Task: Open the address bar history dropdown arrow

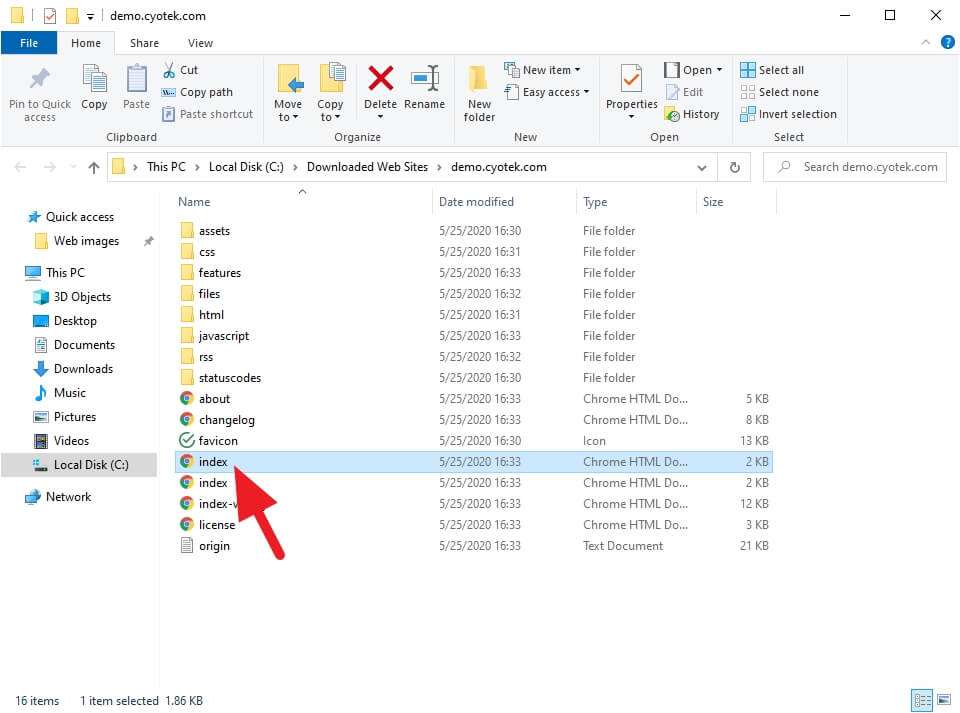Action: click(703, 167)
